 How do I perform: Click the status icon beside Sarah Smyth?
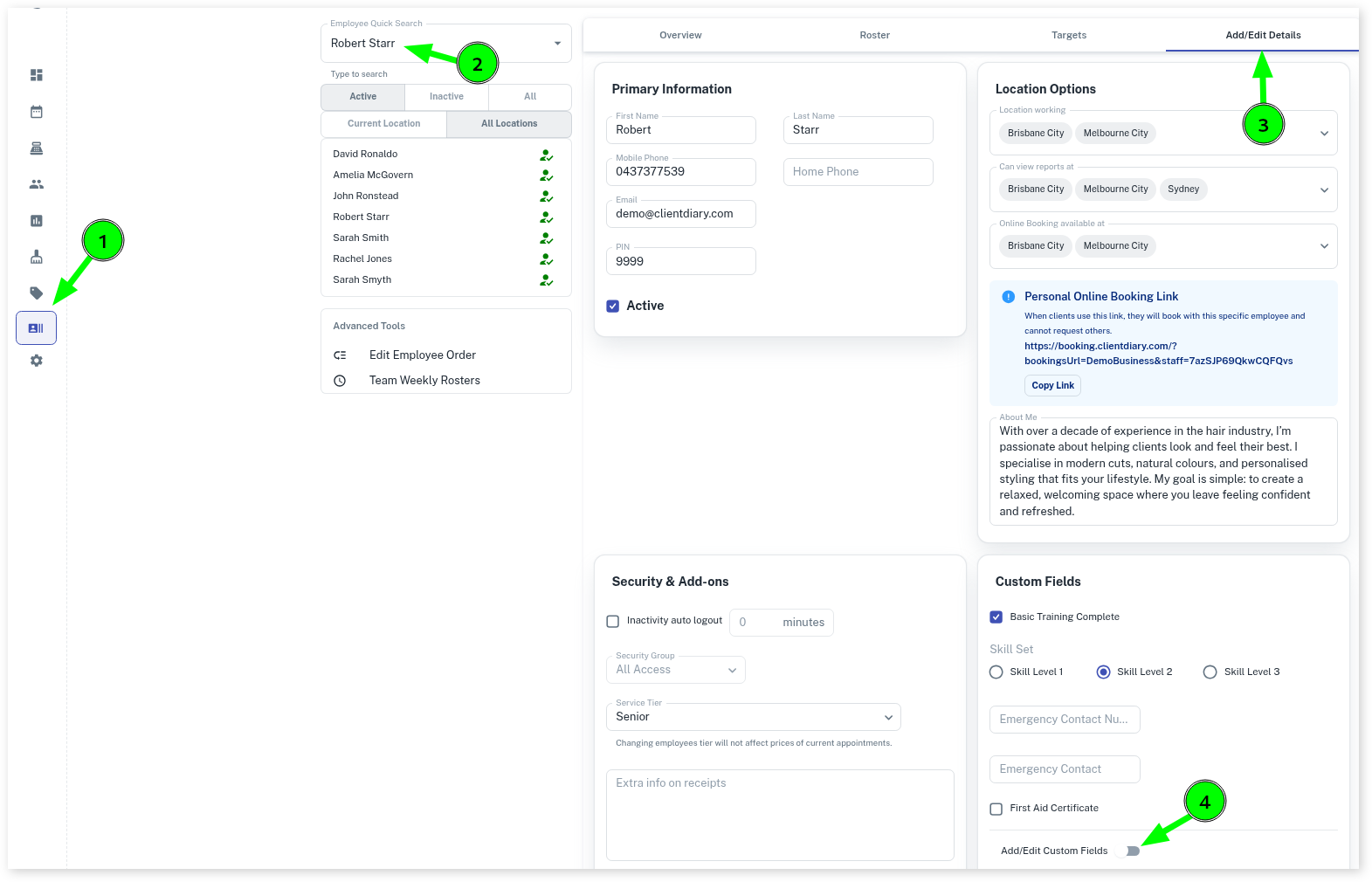pos(546,280)
